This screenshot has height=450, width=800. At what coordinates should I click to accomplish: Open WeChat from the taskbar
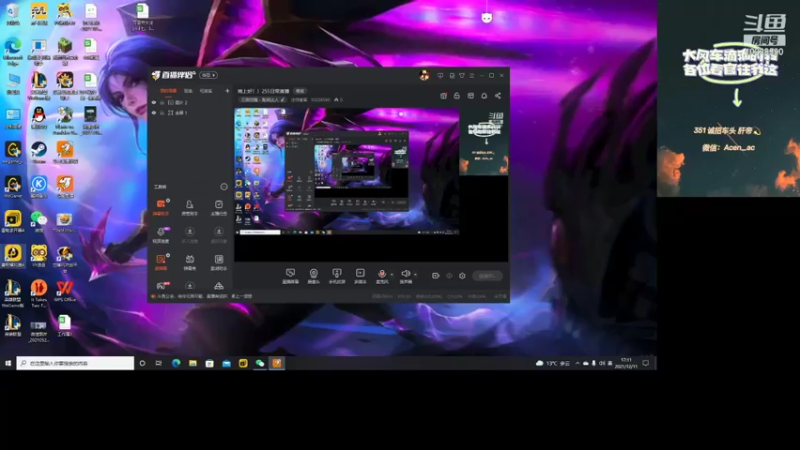point(260,363)
